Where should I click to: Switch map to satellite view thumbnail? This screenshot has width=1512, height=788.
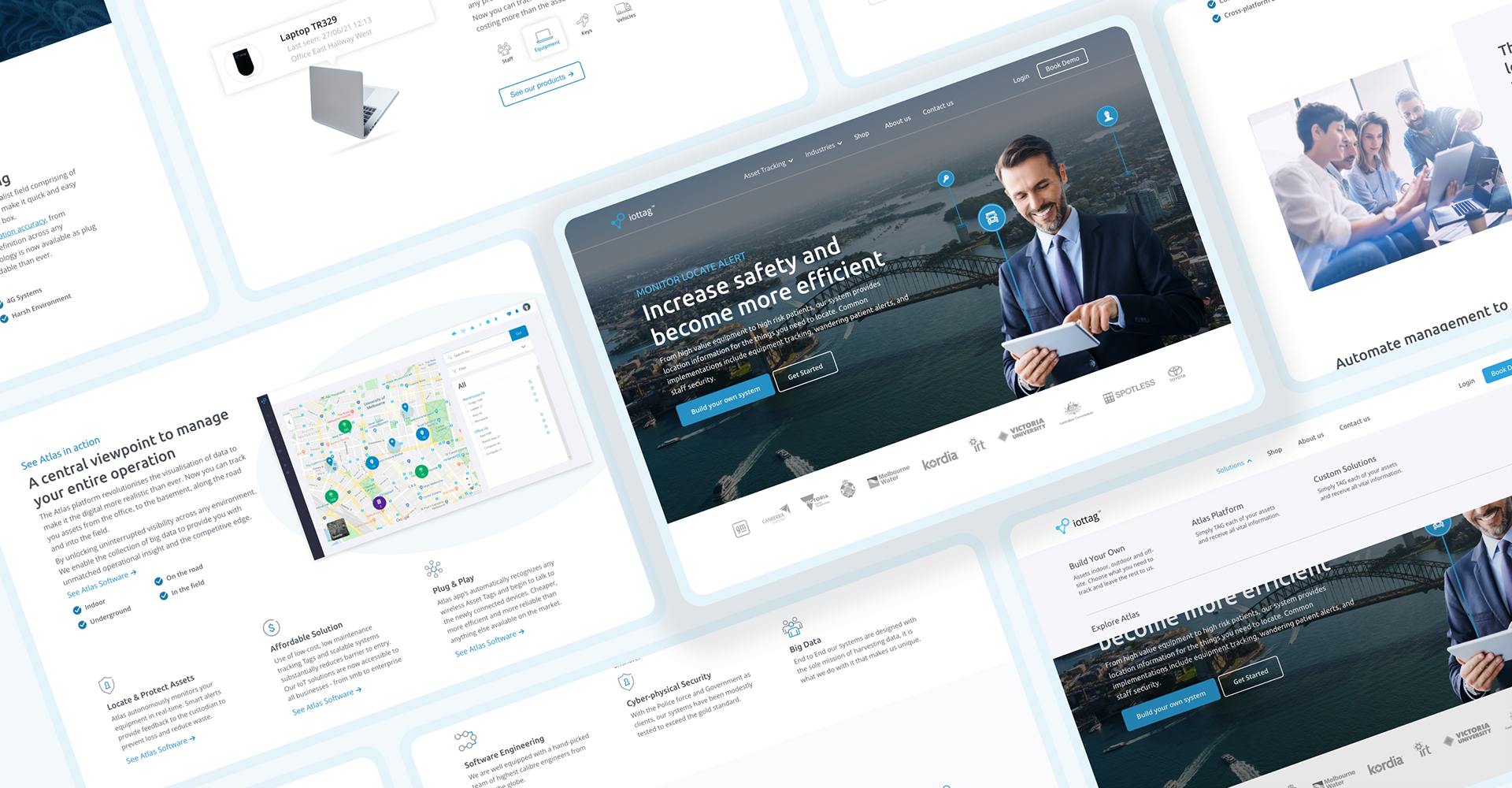(337, 528)
